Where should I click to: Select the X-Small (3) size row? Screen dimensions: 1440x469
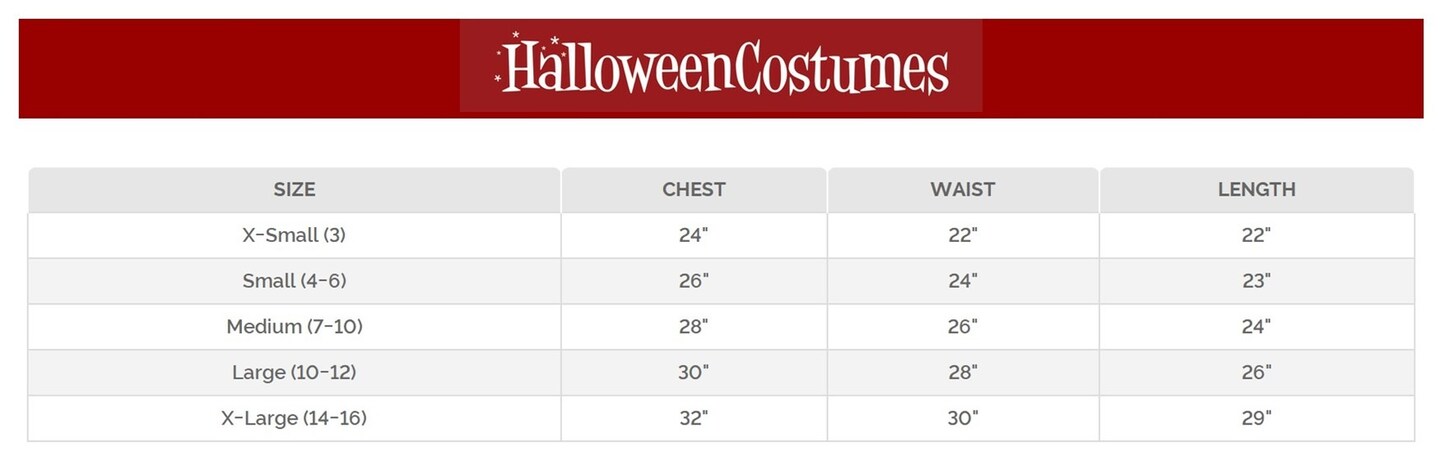tap(294, 235)
